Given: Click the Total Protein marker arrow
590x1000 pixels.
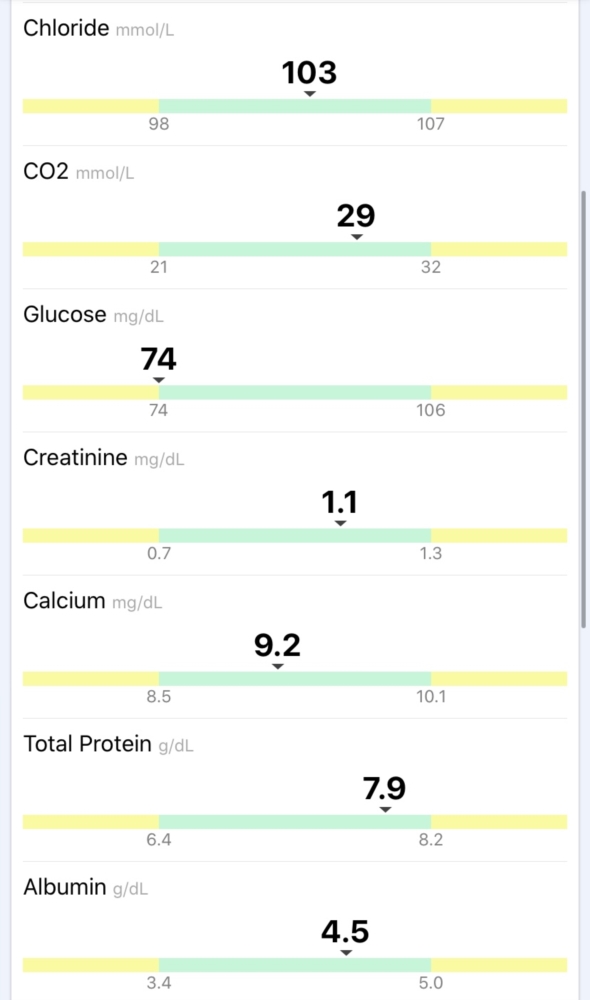Looking at the screenshot, I should point(385,809).
